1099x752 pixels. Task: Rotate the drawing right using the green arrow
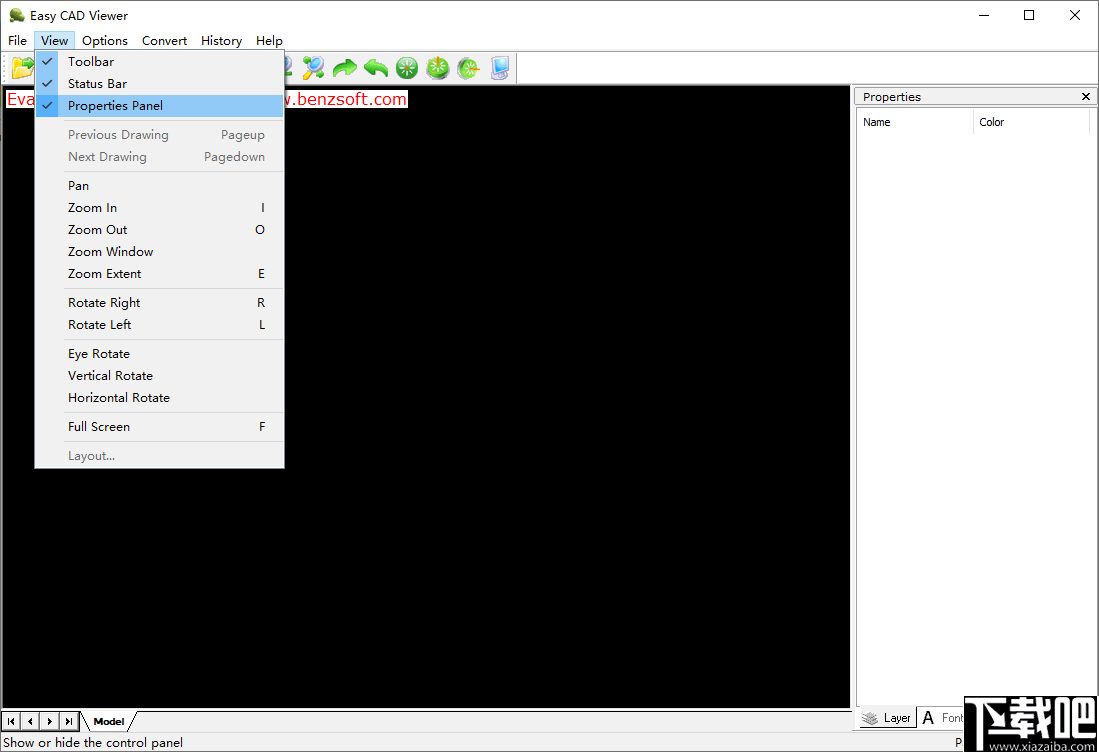click(345, 68)
